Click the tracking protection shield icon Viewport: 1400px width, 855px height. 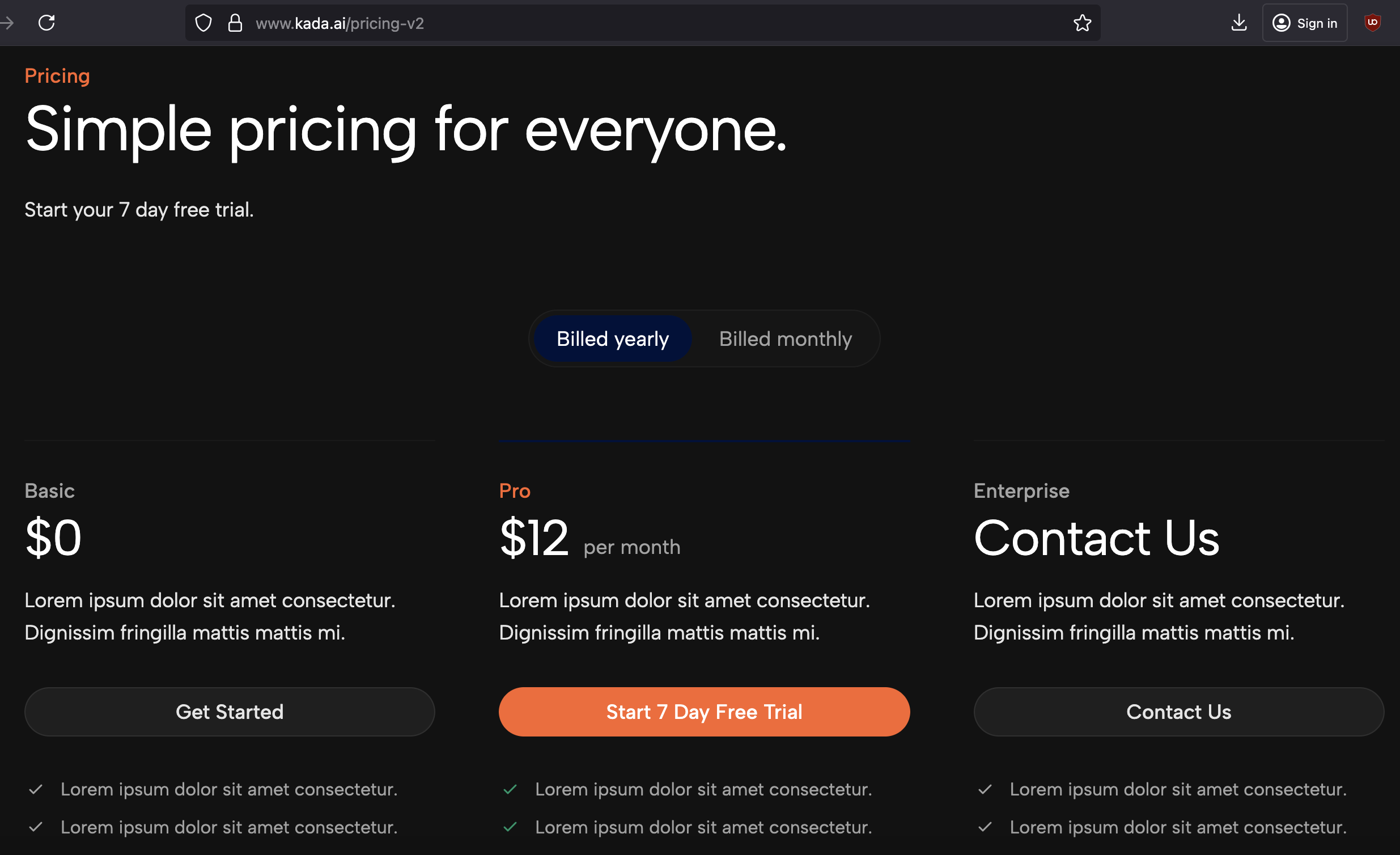tap(203, 23)
